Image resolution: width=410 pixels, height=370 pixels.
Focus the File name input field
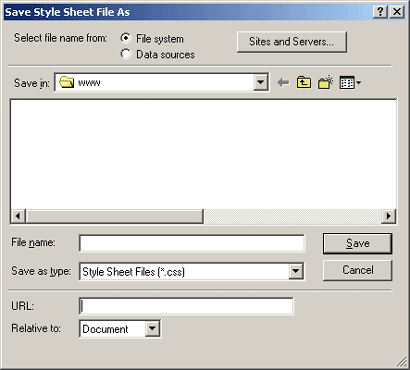[x=192, y=243]
